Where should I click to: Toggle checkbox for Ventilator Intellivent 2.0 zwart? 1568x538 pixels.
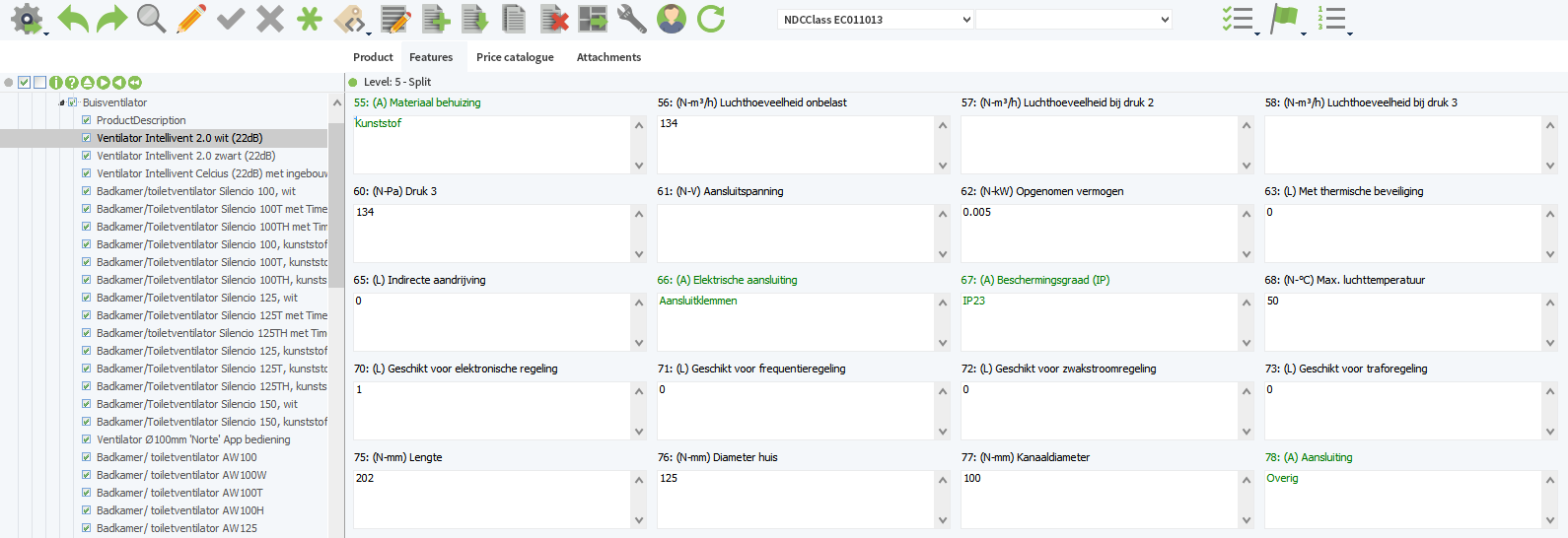pyautogui.click(x=87, y=156)
